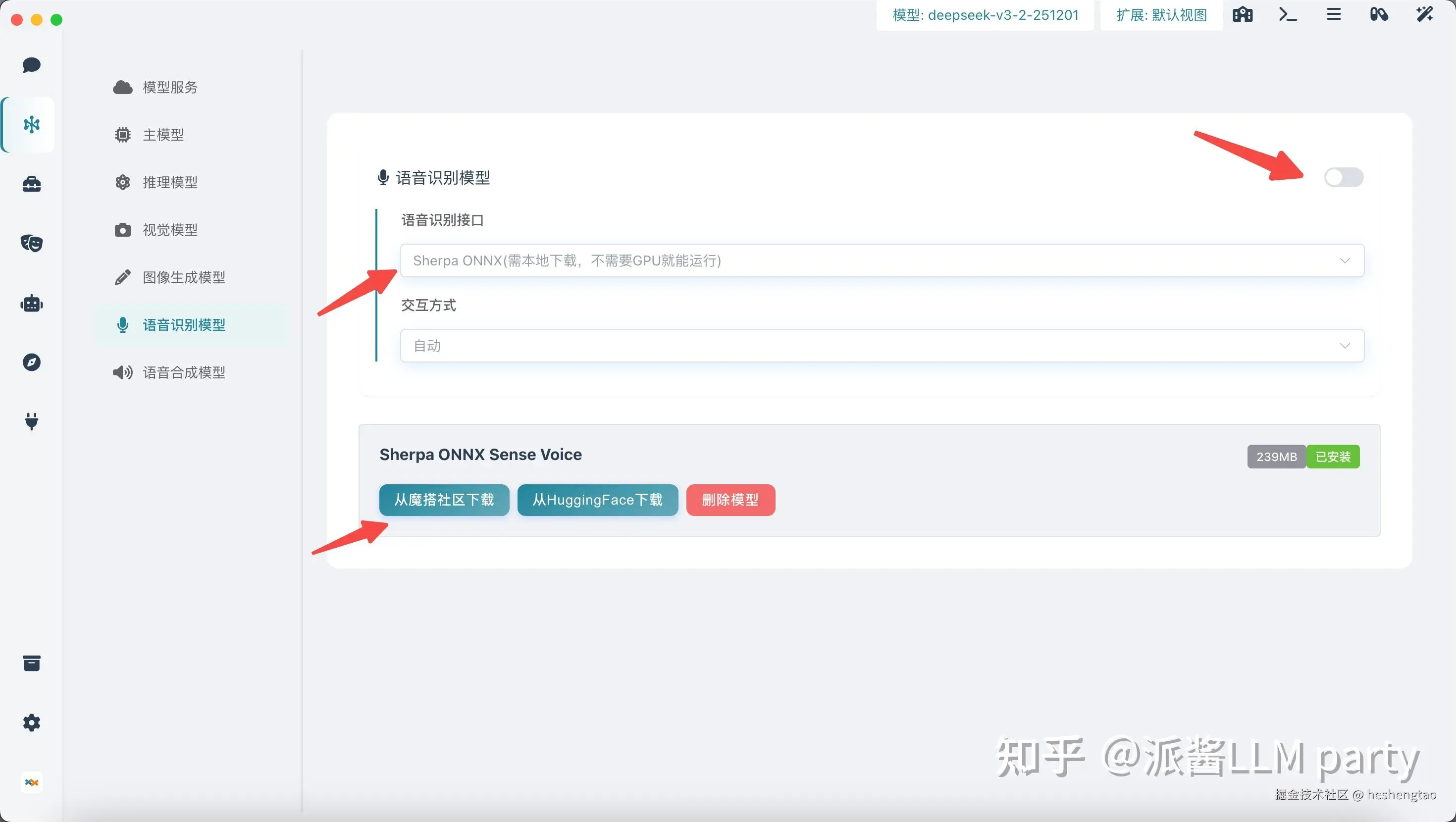Viewport: 1456px width, 822px height.
Task: Open the compass icon in sidebar
Action: (32, 362)
